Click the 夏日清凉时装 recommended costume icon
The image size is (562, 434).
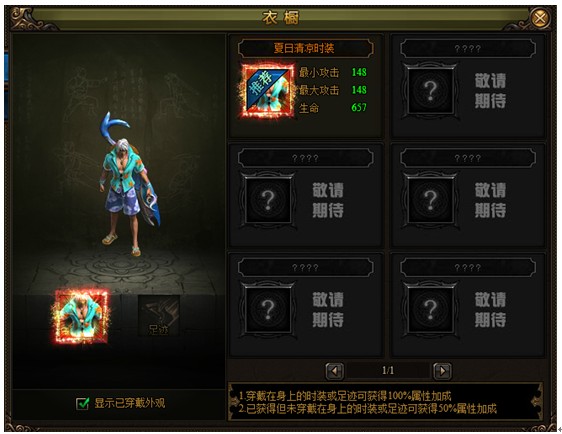(x=268, y=91)
